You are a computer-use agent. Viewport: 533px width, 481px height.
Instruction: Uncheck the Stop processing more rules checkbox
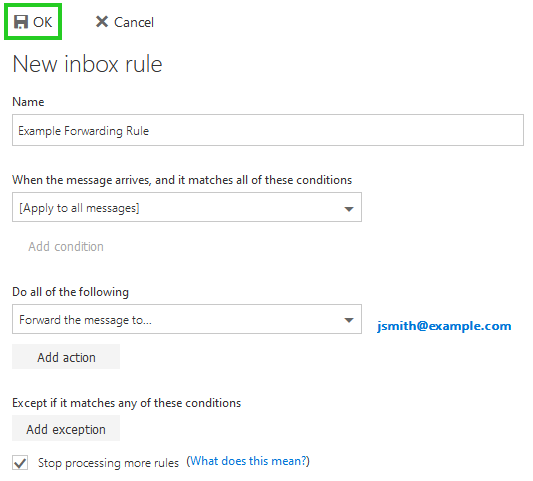coord(20,463)
